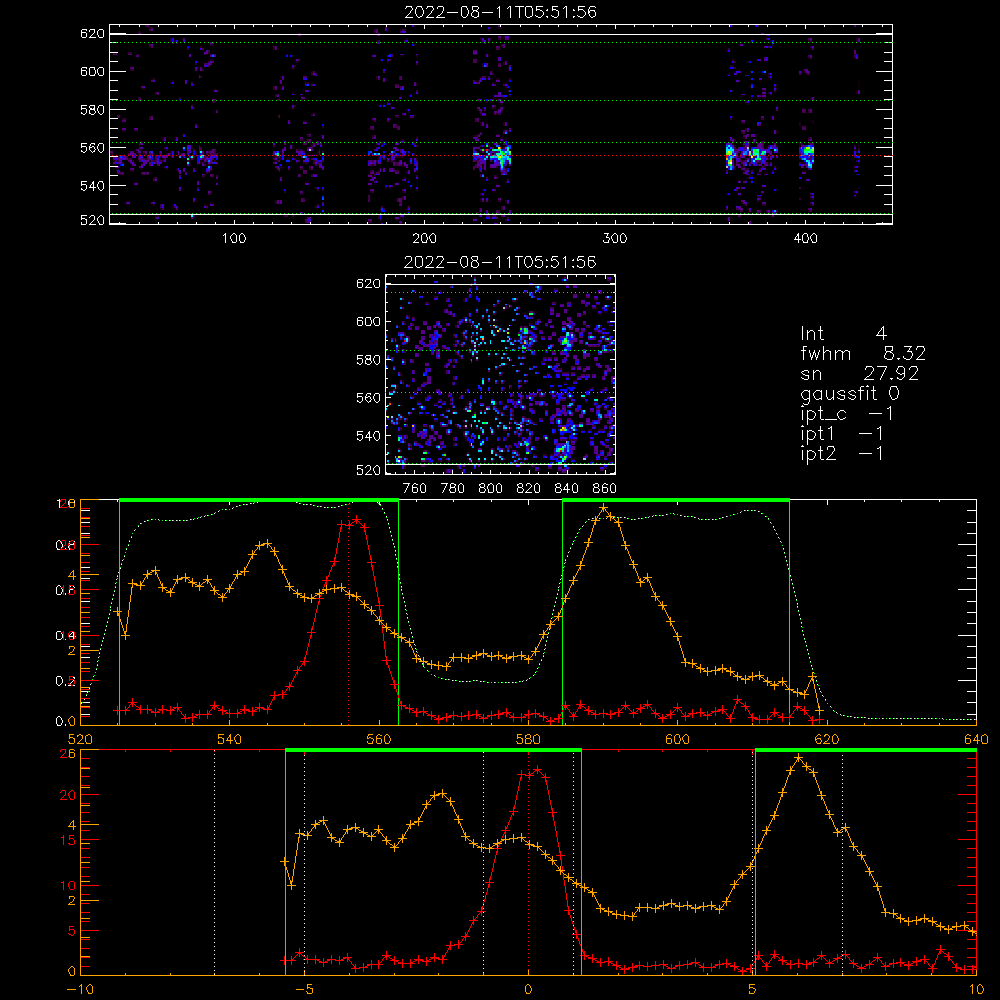
Task: Click x-axis label 520 on third plot
Action: (x=80, y=740)
